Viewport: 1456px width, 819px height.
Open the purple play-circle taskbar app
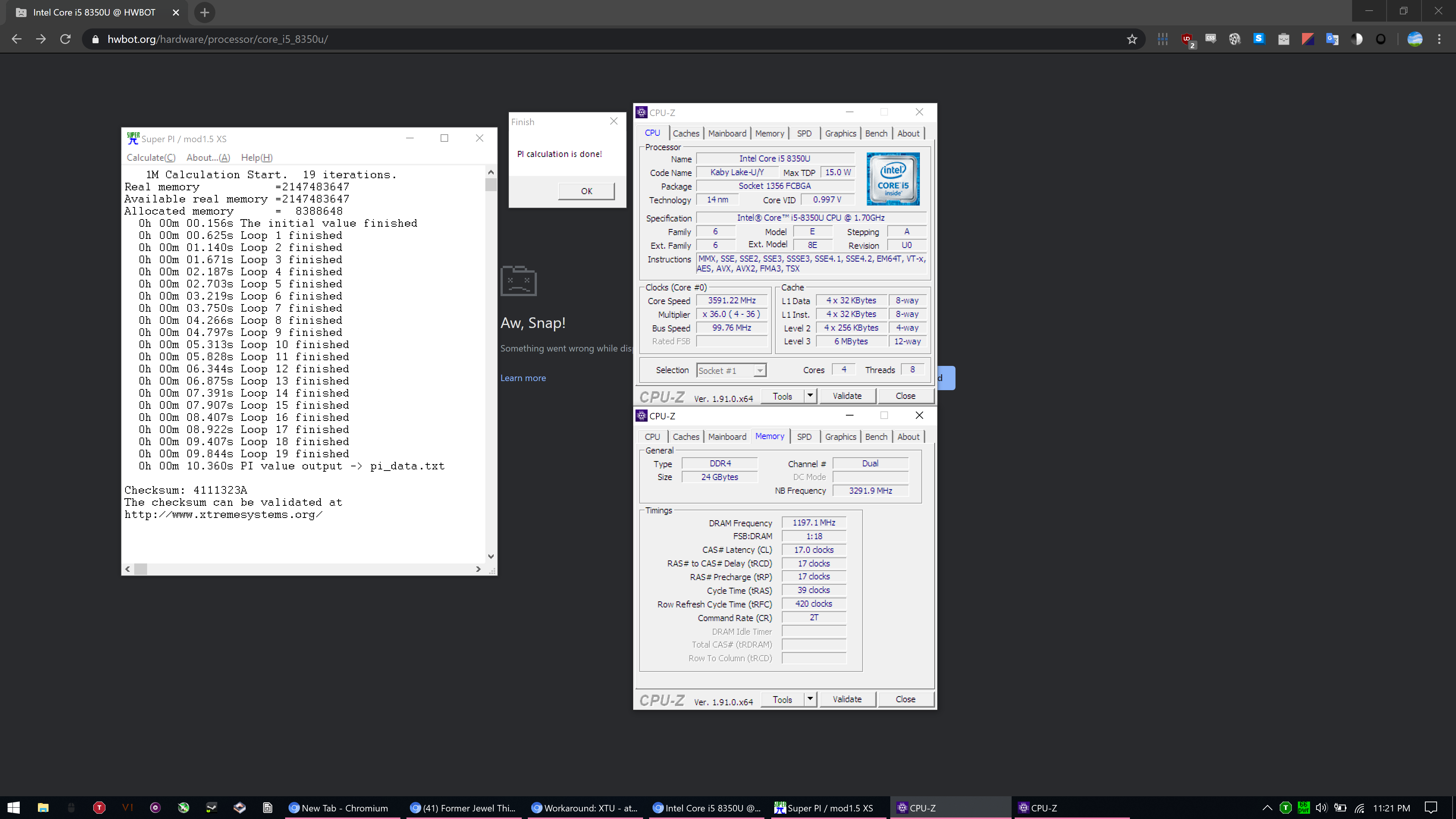coord(155,808)
